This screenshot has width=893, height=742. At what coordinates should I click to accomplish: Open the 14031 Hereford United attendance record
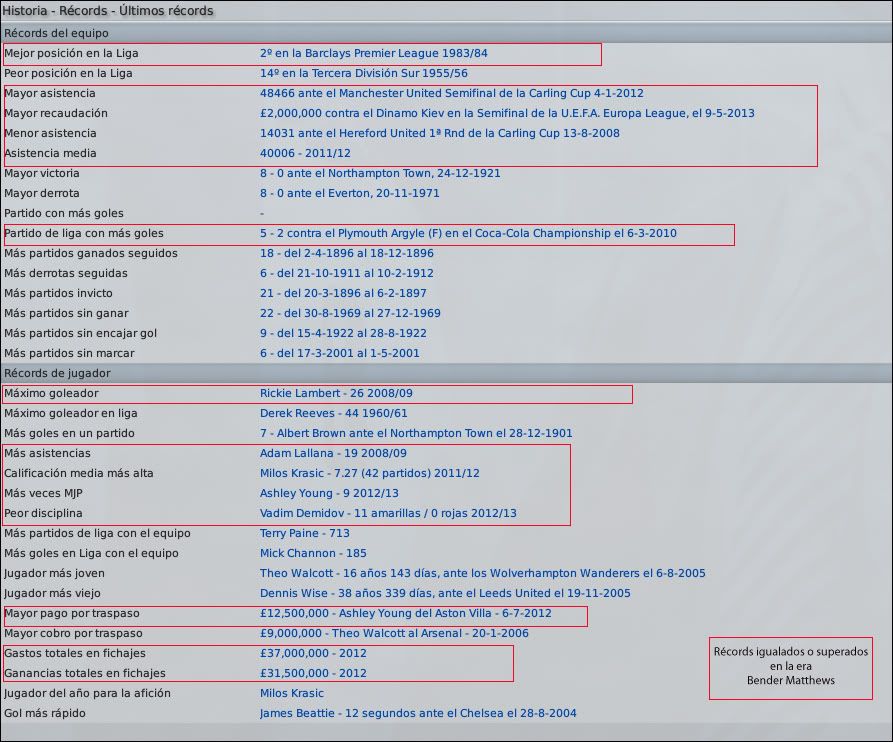(440, 133)
